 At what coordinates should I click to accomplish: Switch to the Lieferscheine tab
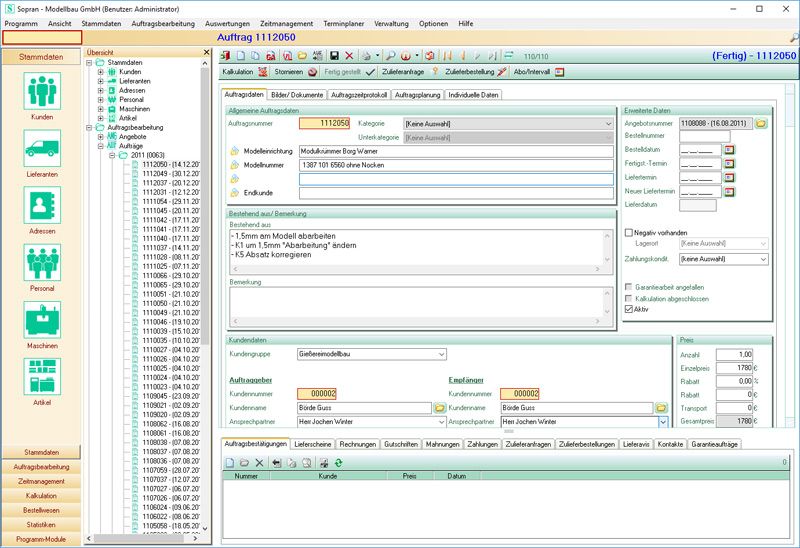coord(313,444)
